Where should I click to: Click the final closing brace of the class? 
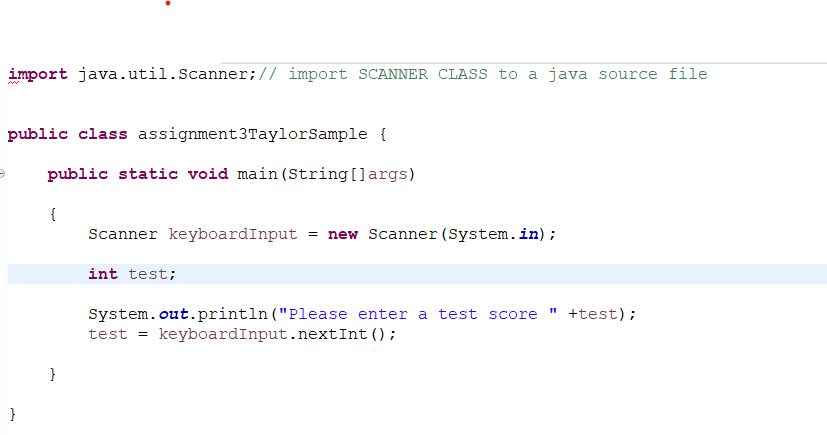(13, 414)
